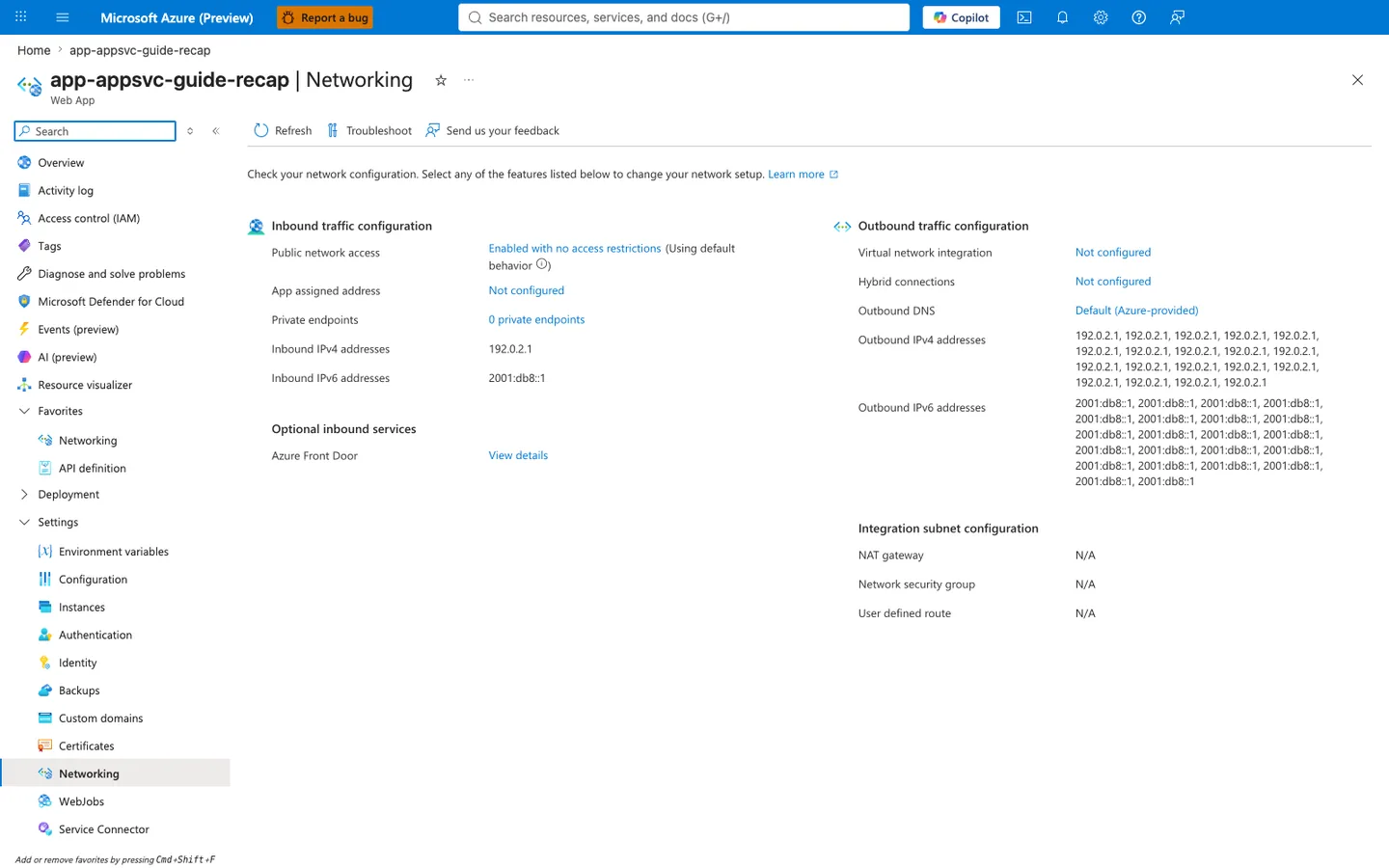Image resolution: width=1389 pixels, height=868 pixels.
Task: Toggle sidebar expand/collapse all arrows
Action: [190, 131]
